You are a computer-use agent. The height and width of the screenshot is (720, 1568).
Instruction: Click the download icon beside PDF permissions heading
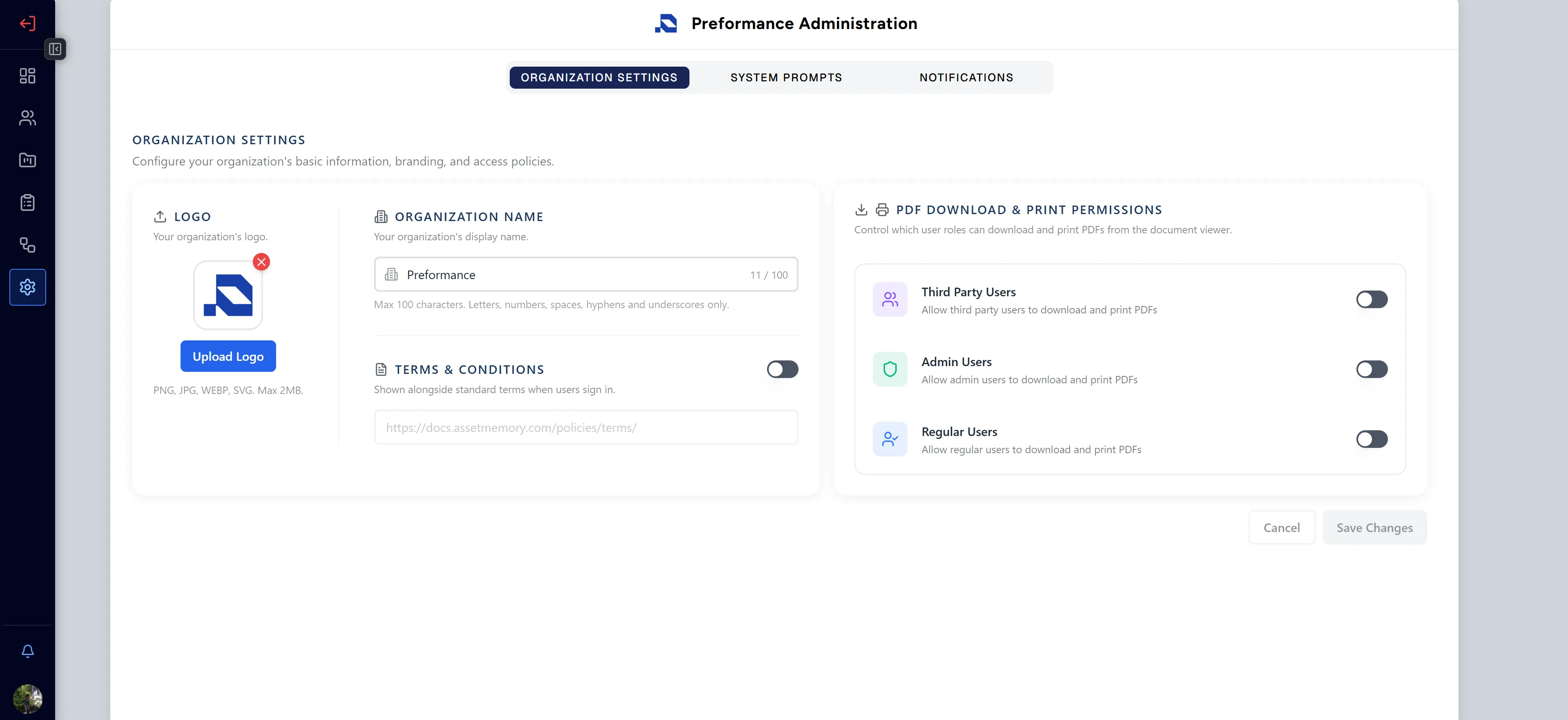point(861,210)
